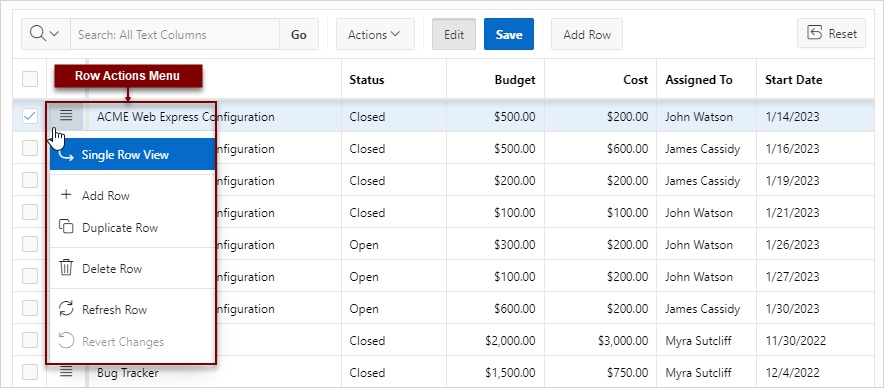Screen dimensions: 884x388
Task: Check the Bug Tracker row checkbox
Action: (x=29, y=372)
